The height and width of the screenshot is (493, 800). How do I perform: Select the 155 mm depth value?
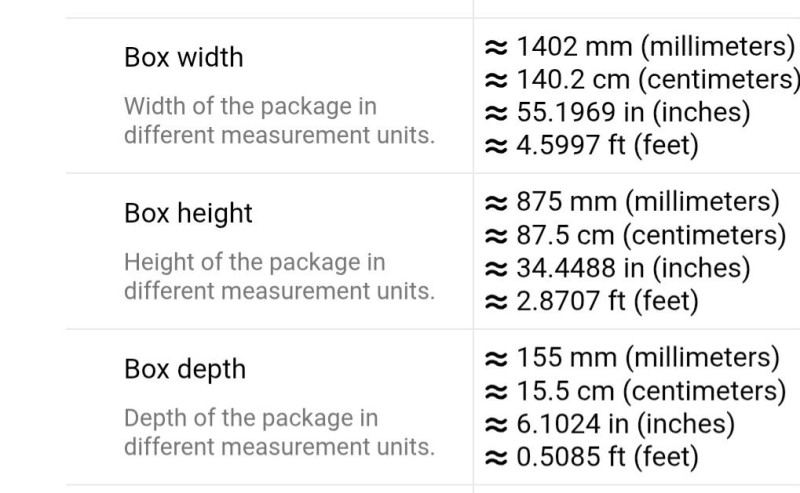(x=560, y=358)
